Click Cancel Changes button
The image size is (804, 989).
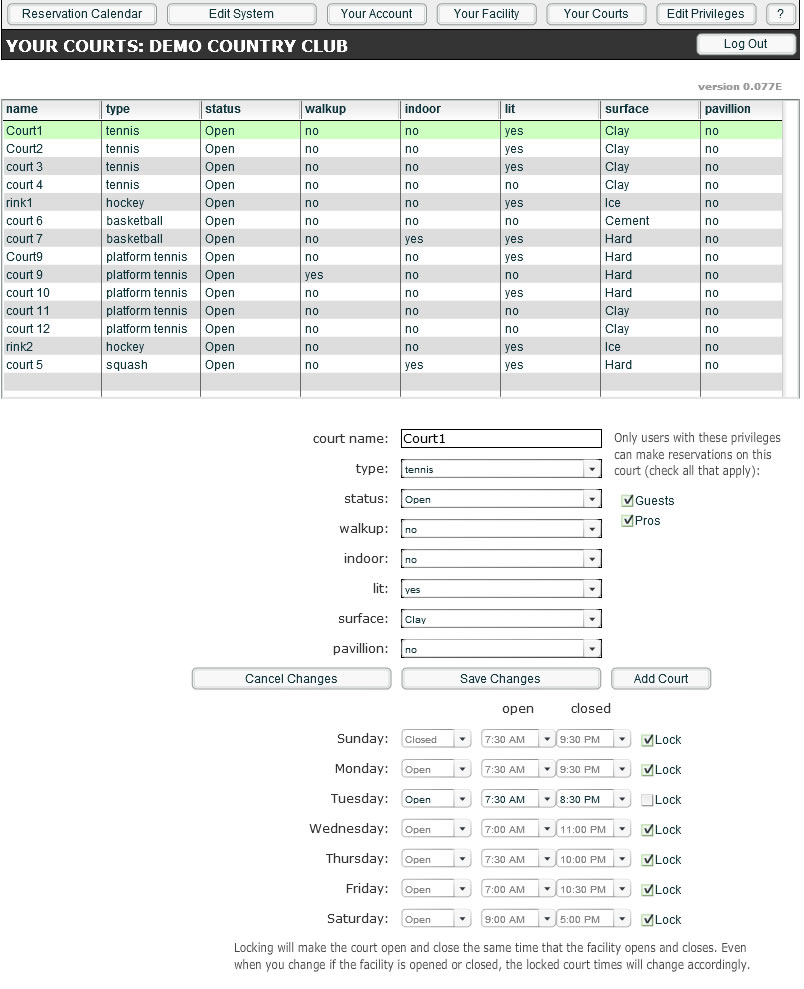[291, 679]
